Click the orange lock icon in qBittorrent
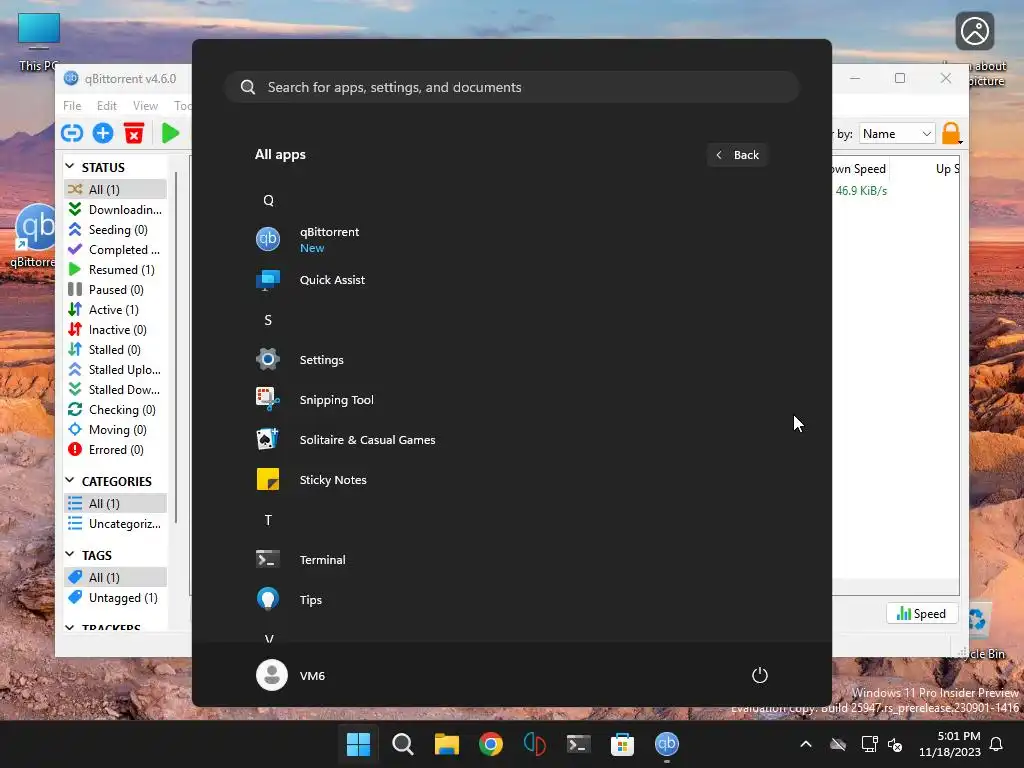The height and width of the screenshot is (768, 1024). pyautogui.click(x=952, y=133)
